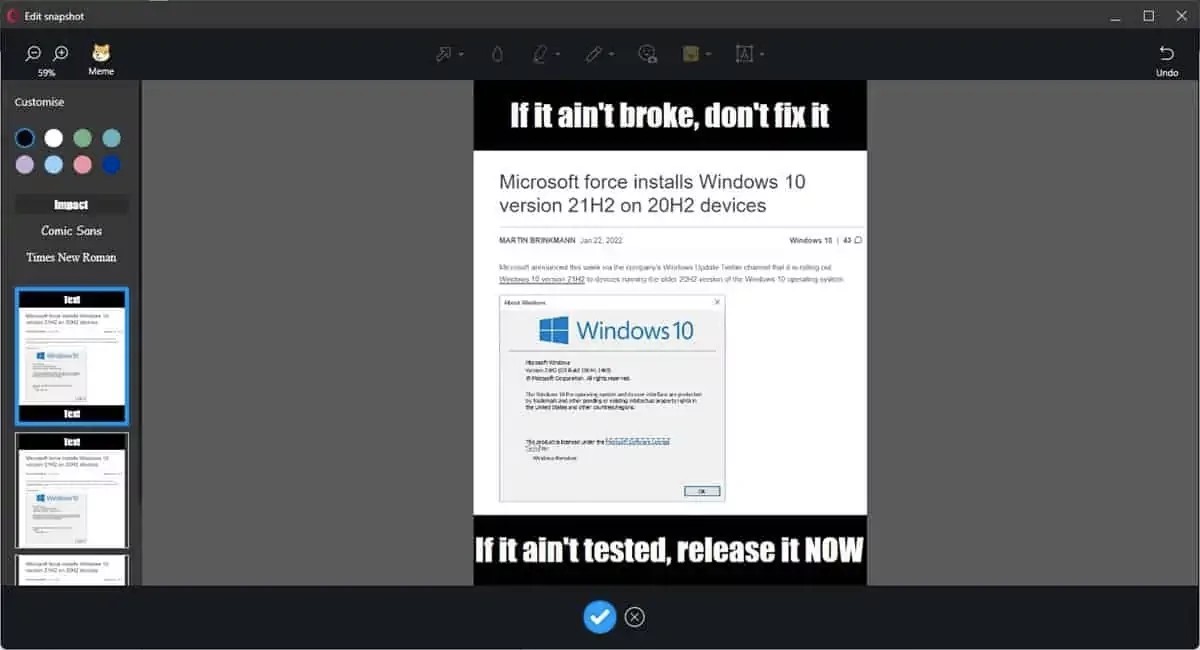Choose the Impact font option
1200x650 pixels.
[x=71, y=205]
